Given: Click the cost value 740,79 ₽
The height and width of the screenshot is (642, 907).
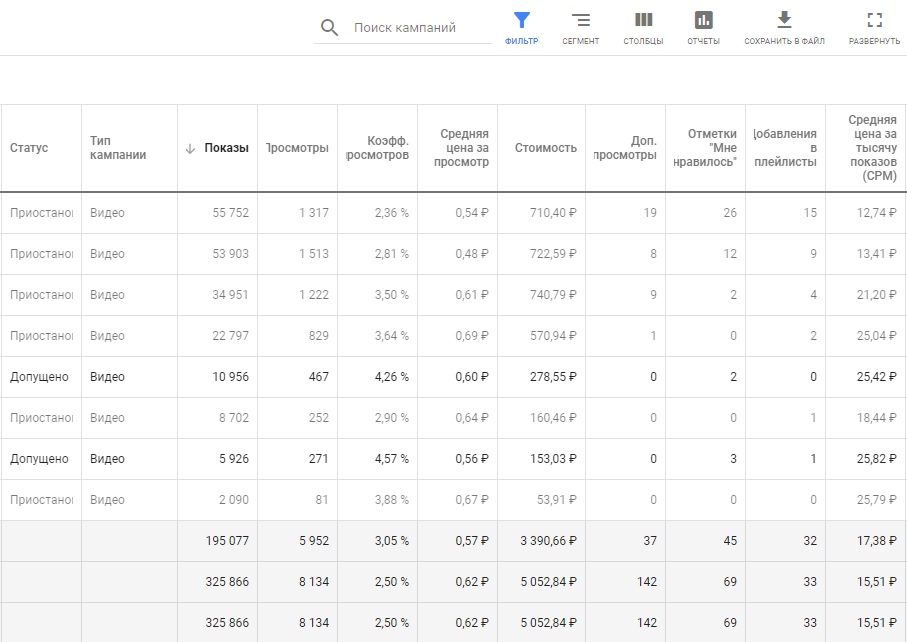Looking at the screenshot, I should pos(553,295).
